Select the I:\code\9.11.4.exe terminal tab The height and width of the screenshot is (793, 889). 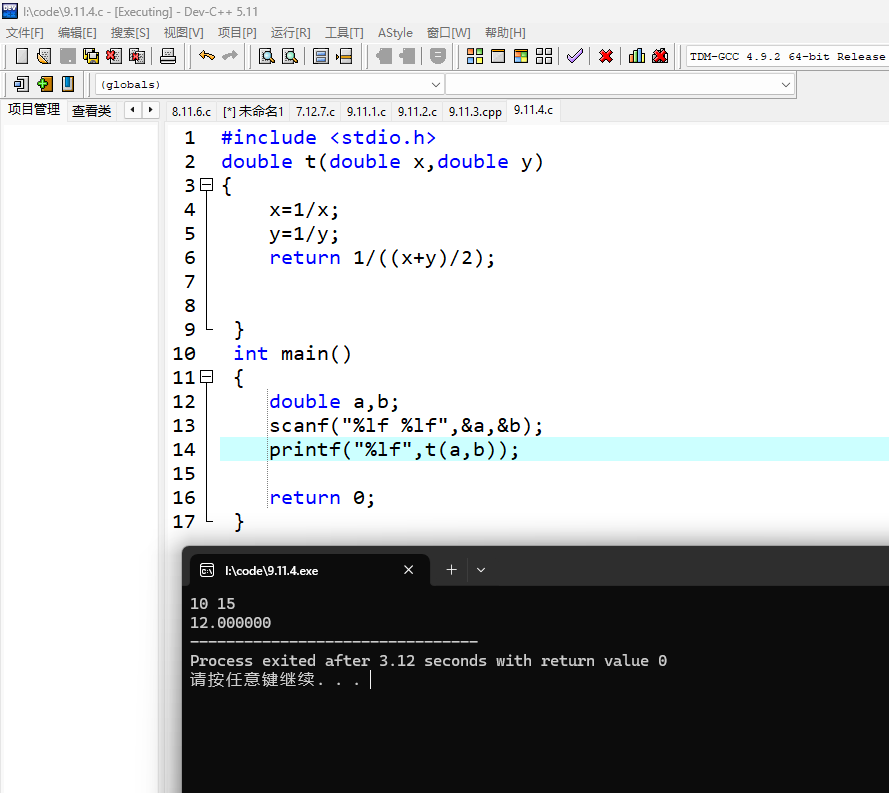(x=310, y=570)
